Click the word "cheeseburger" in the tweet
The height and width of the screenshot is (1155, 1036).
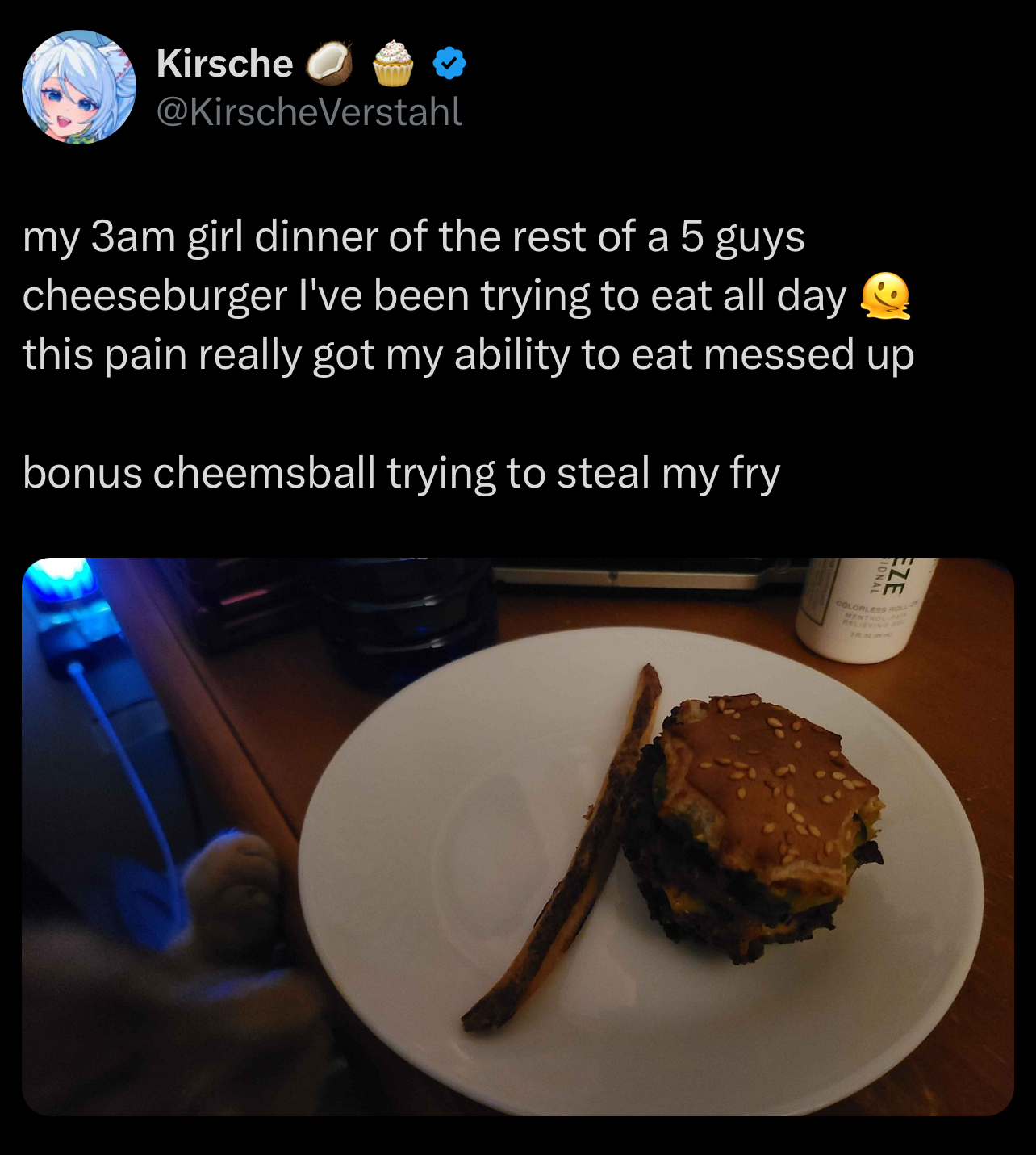[155, 296]
